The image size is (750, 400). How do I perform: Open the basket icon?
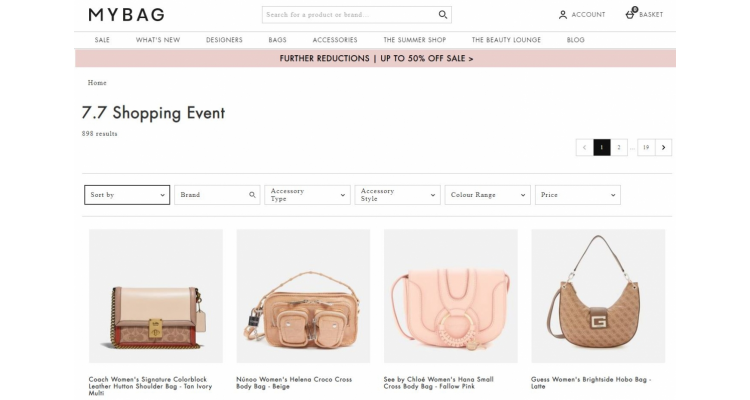631,13
